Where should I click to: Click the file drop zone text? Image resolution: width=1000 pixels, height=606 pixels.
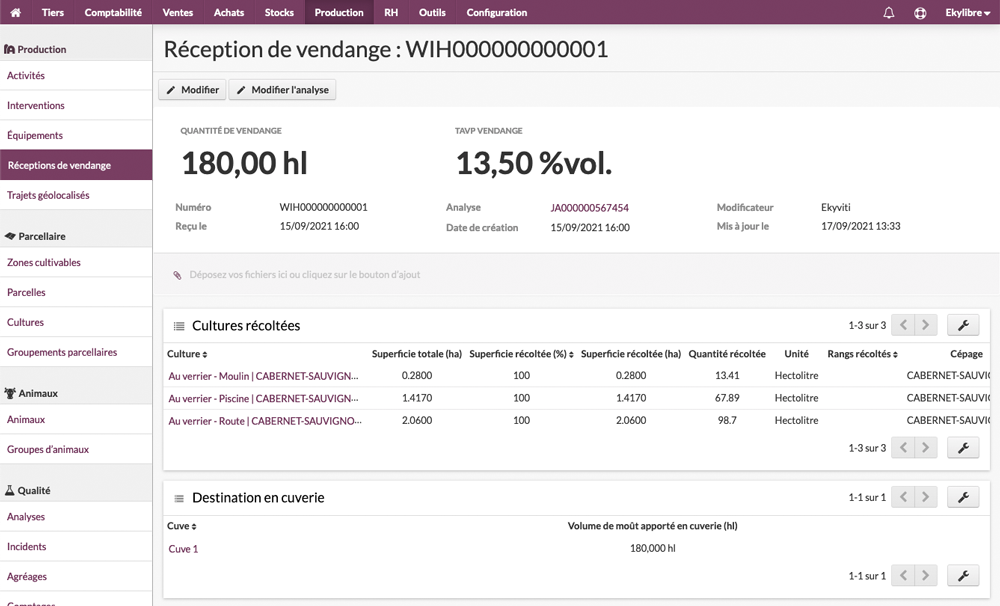pos(305,275)
